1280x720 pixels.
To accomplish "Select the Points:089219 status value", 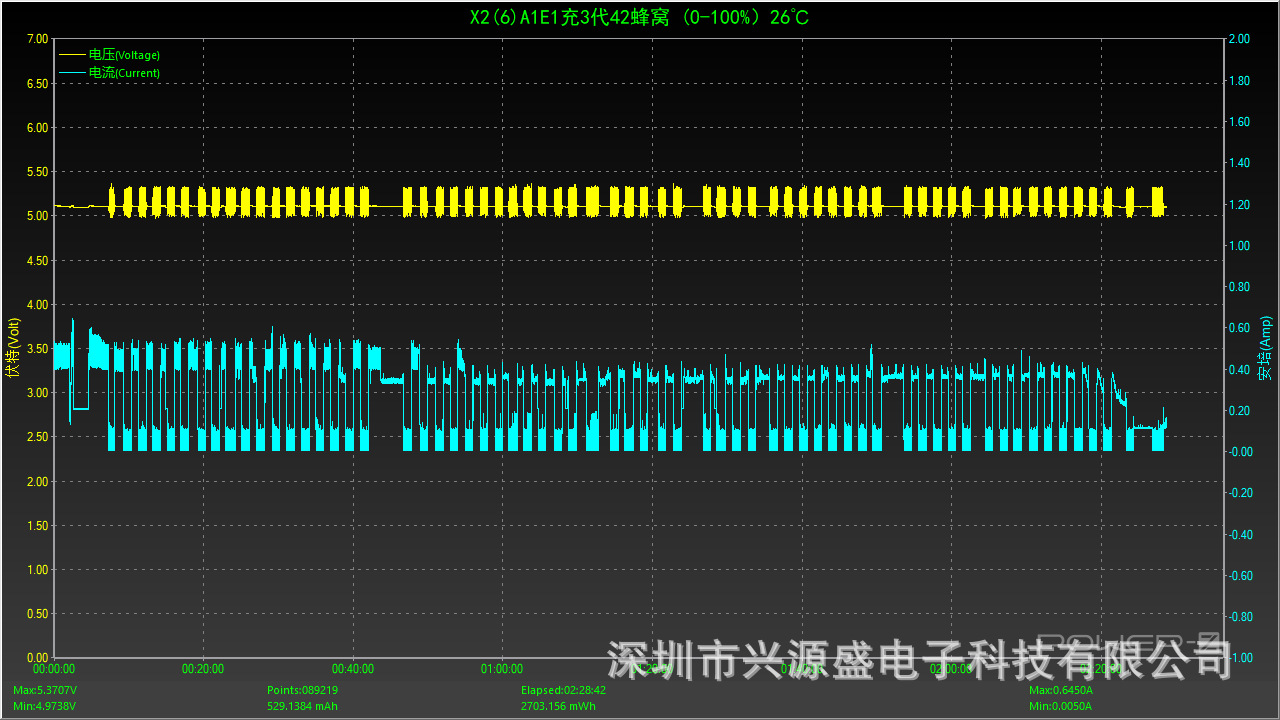I will pyautogui.click(x=302, y=690).
